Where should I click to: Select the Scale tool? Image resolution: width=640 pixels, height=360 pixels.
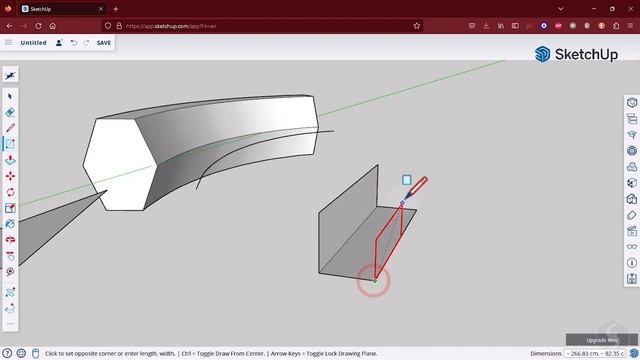10,208
